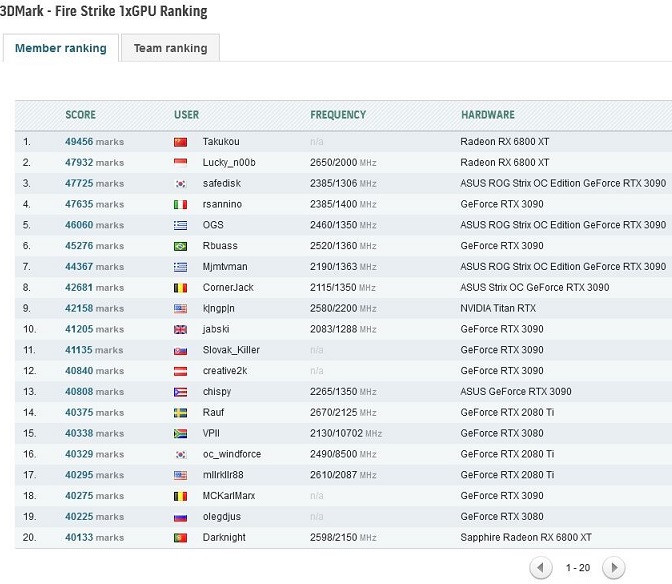The image size is (672, 584).
Task: Click NVIDIA Titan RTX hardware entry
Action: click(x=498, y=308)
